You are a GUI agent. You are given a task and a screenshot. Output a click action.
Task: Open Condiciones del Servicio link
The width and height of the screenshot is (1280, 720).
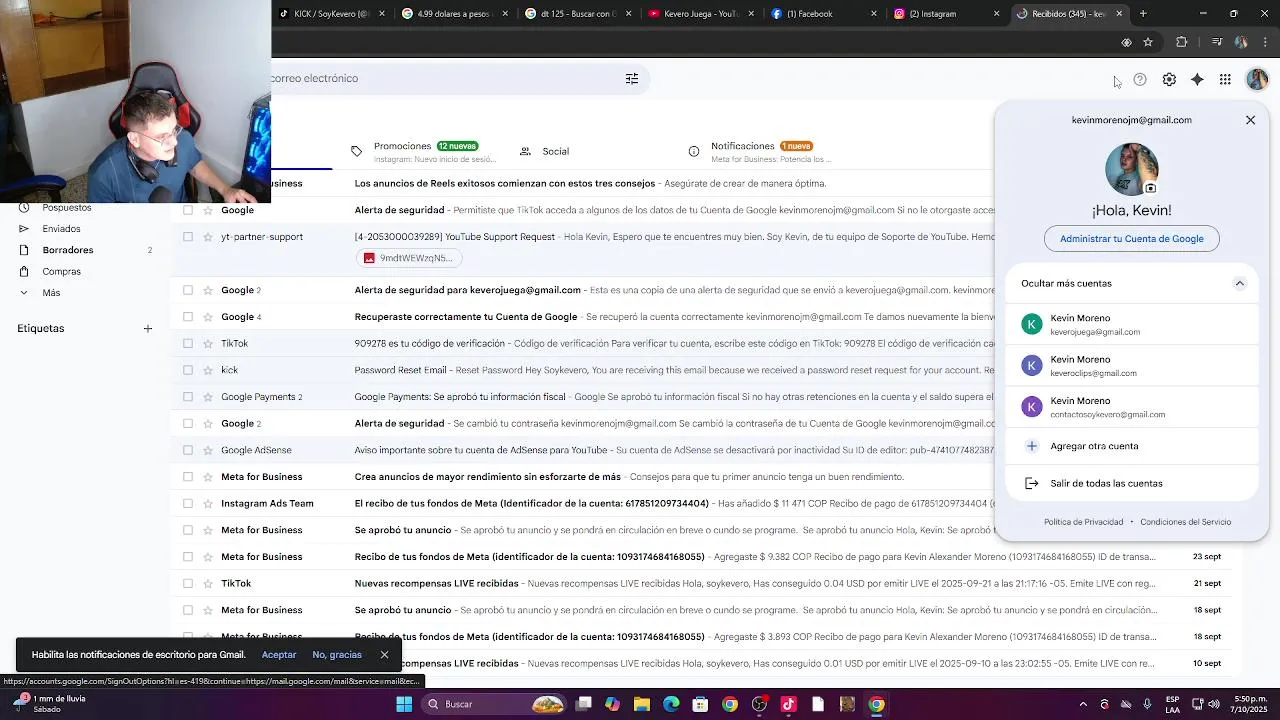1186,522
